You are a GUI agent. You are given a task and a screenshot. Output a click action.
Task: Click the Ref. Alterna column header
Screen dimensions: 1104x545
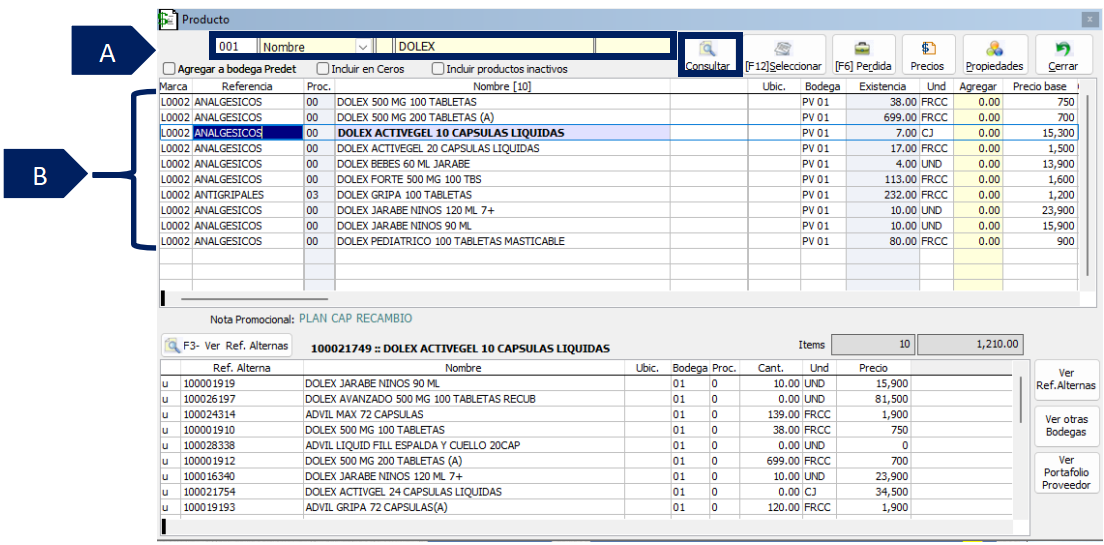[242, 368]
